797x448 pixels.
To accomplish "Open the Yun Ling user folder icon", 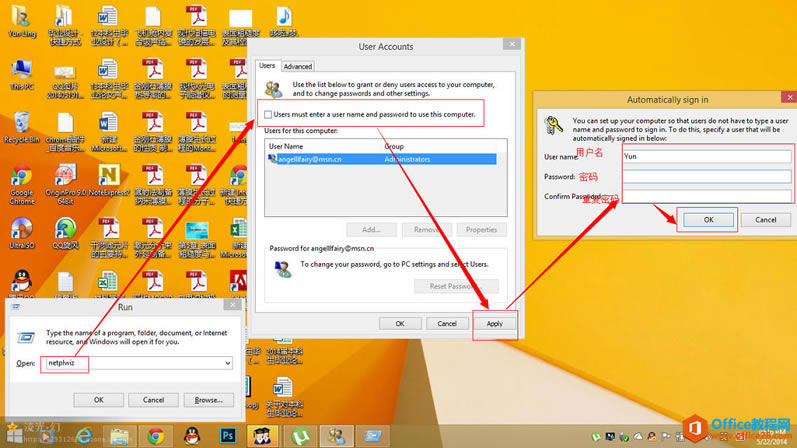I will tap(21, 21).
